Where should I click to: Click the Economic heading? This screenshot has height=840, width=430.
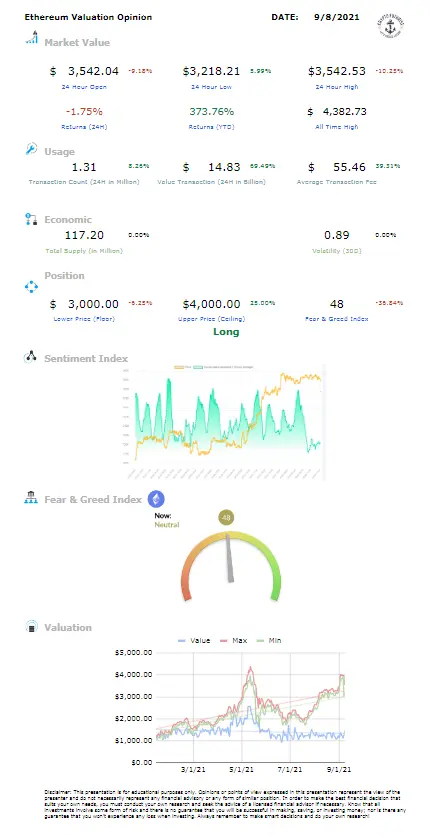pyautogui.click(x=68, y=219)
